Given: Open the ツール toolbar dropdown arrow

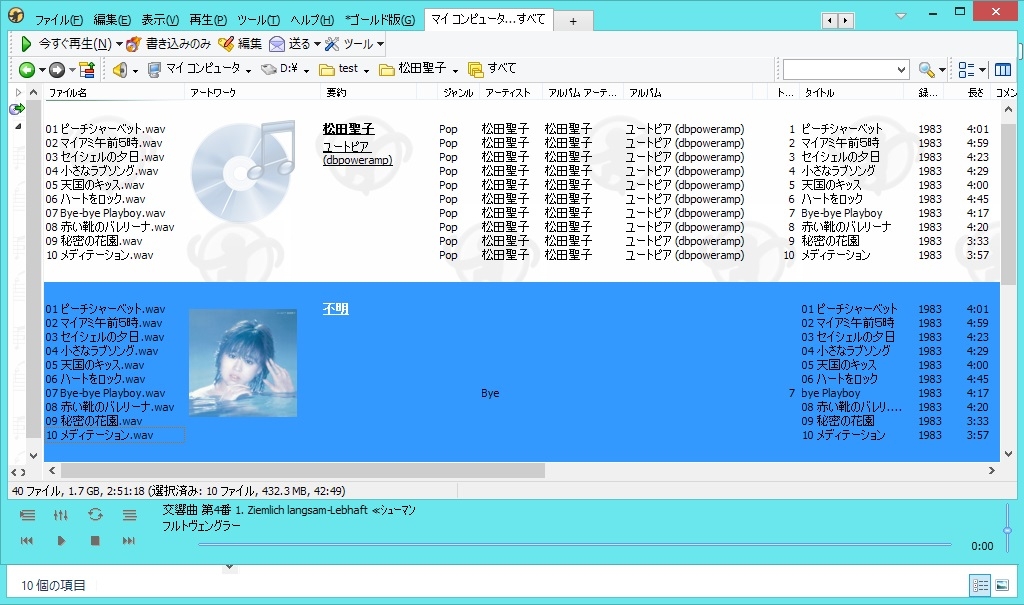Looking at the screenshot, I should pos(380,44).
